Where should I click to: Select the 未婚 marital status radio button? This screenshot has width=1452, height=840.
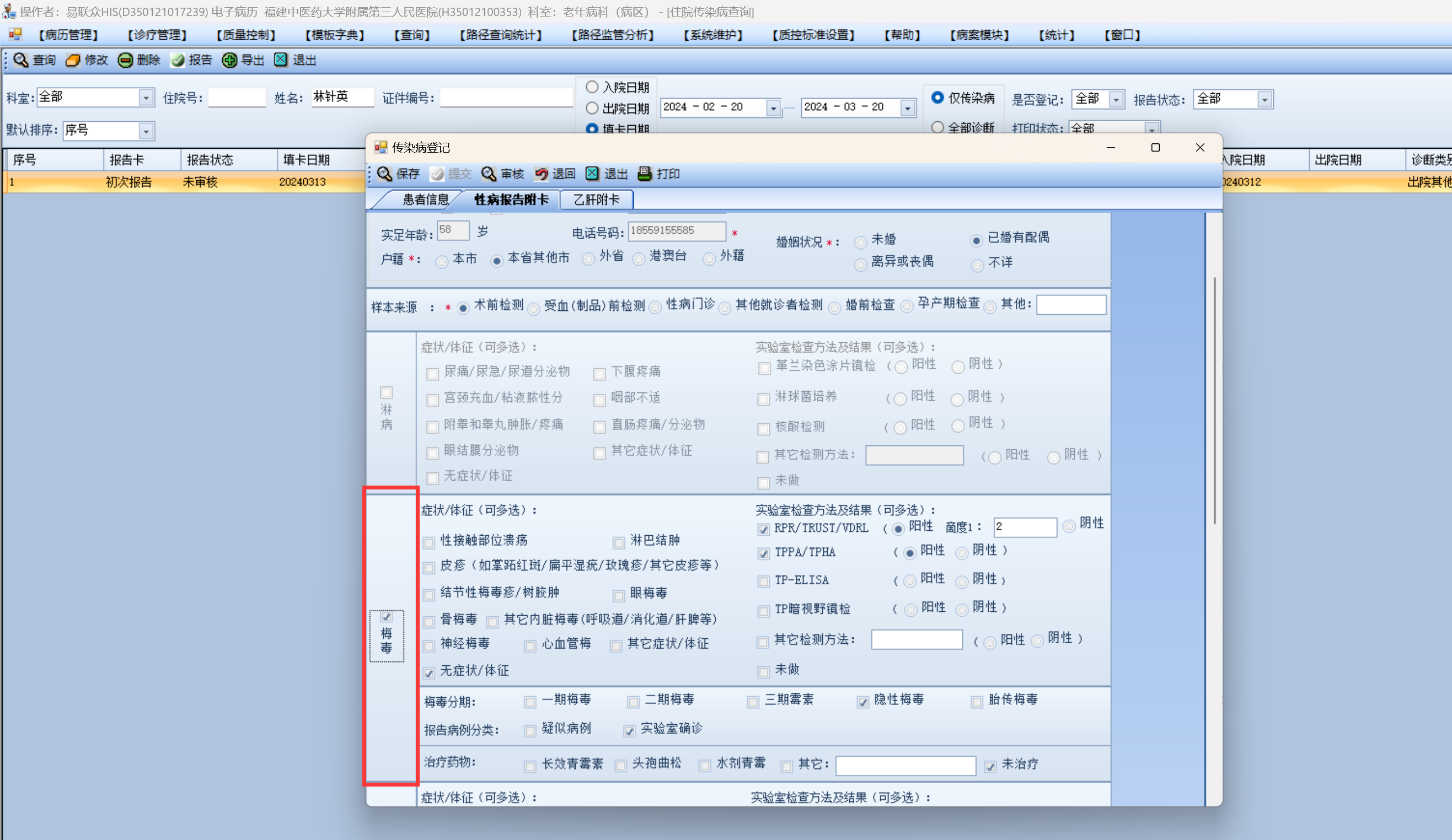pos(860,243)
